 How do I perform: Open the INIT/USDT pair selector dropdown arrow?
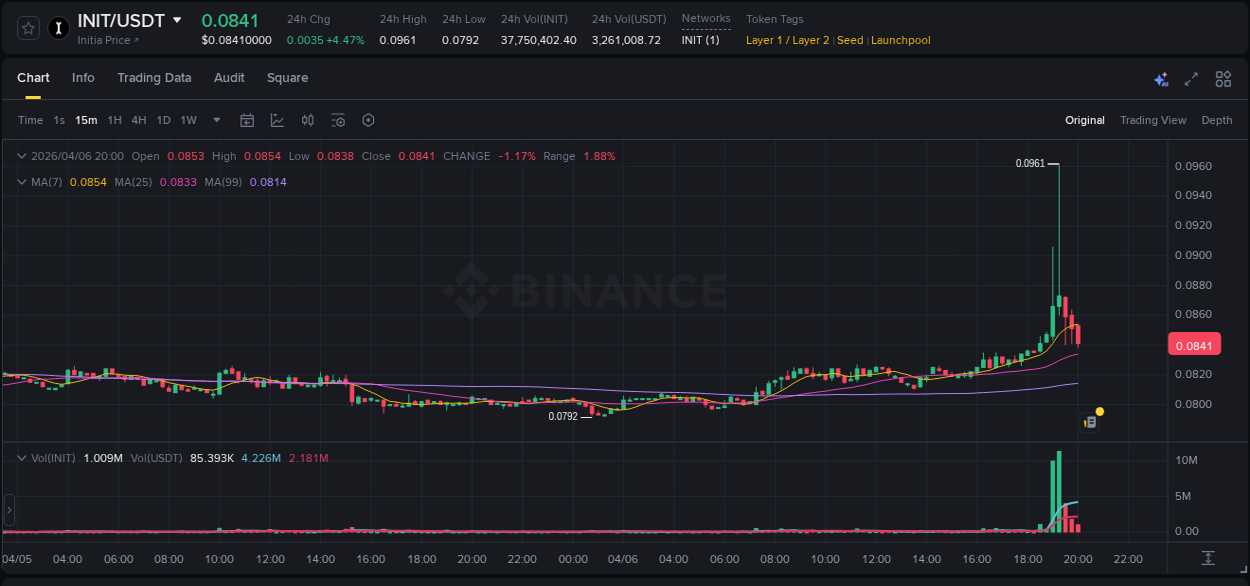click(177, 20)
